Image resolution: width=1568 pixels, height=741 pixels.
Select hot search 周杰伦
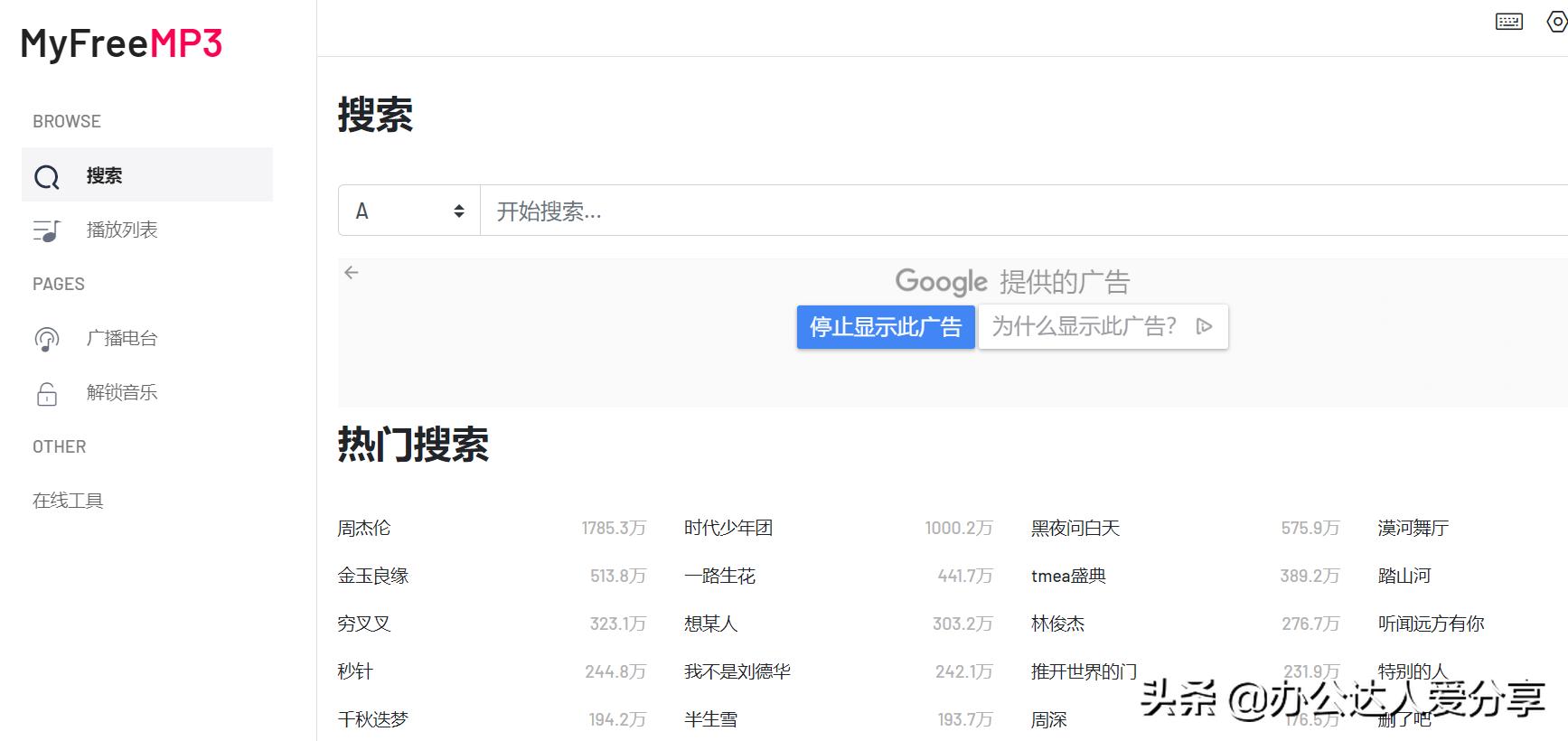click(364, 528)
